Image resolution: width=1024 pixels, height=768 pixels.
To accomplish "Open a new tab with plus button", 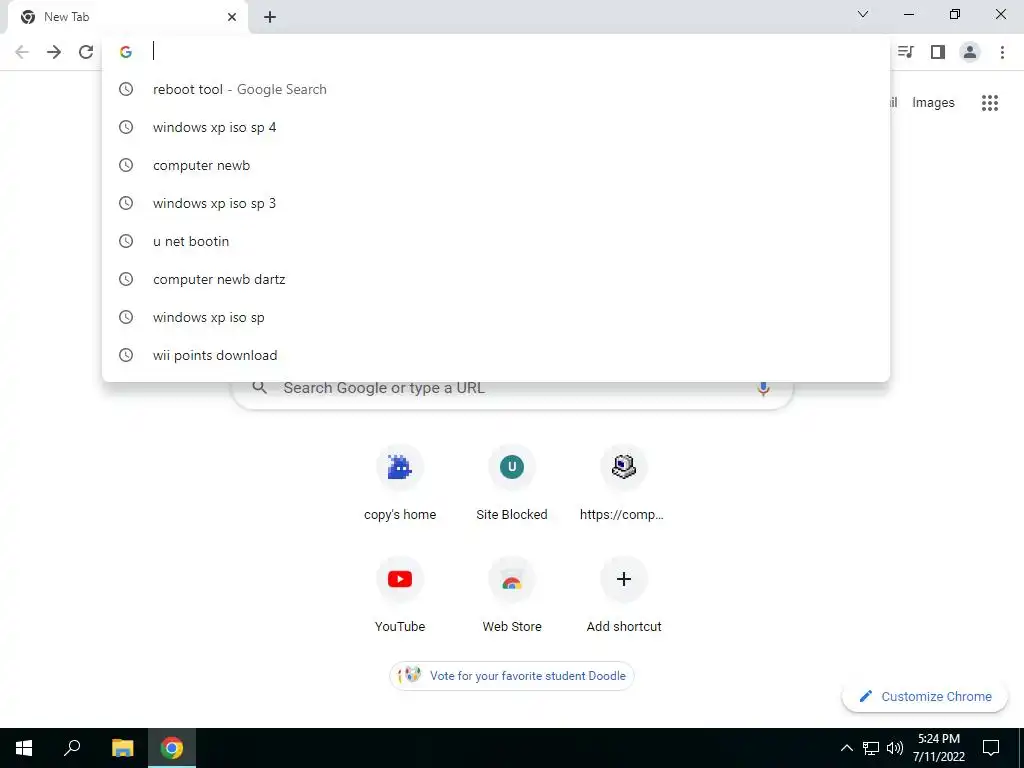I will (x=270, y=17).
